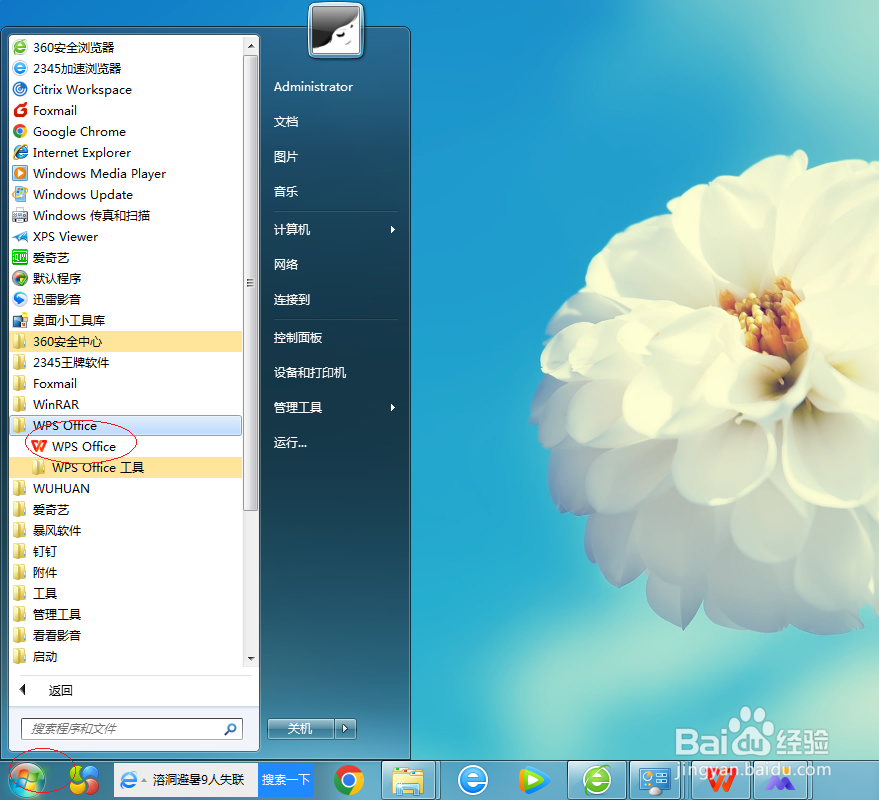Open Google Chrome in the taskbar
This screenshot has width=879, height=800.
[x=349, y=780]
